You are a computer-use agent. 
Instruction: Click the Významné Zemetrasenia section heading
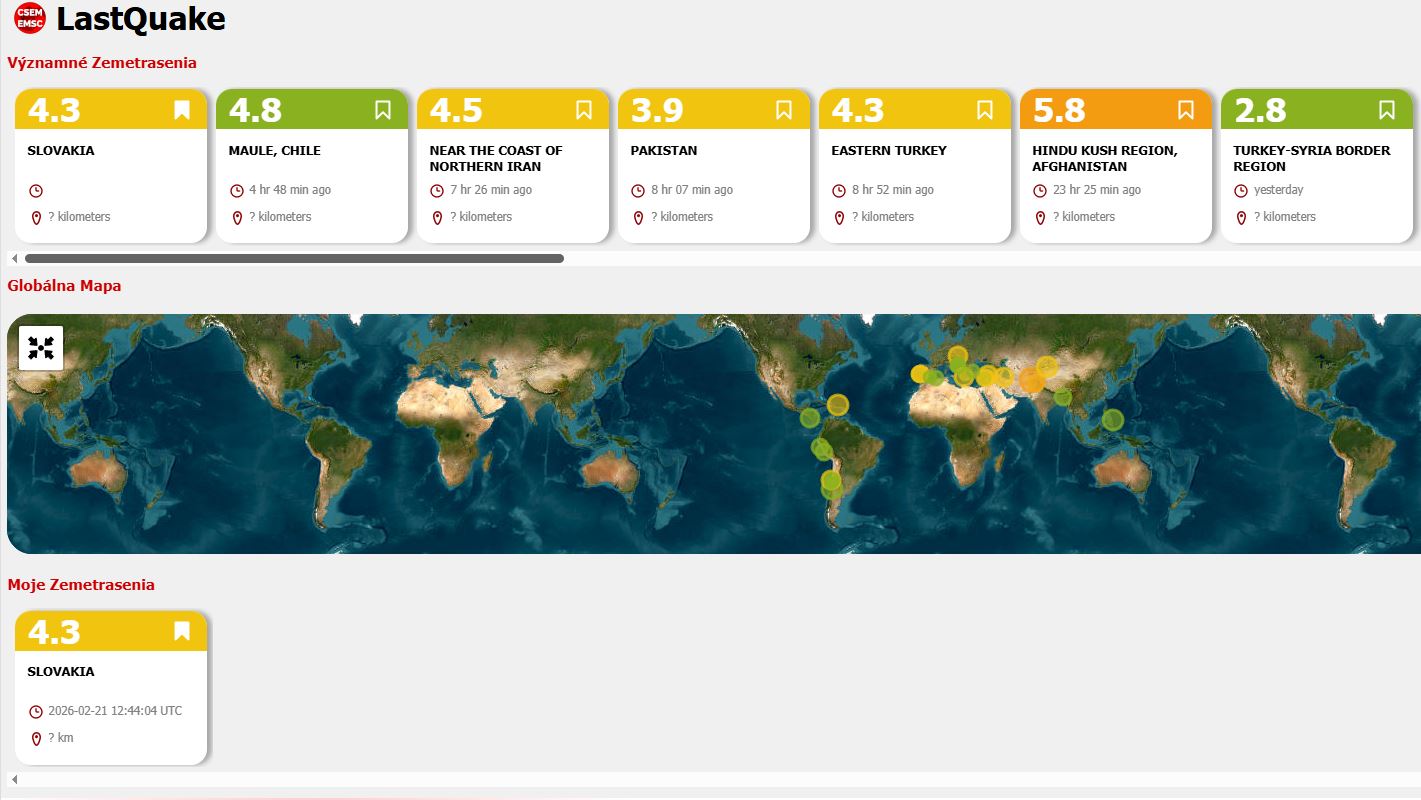[102, 63]
